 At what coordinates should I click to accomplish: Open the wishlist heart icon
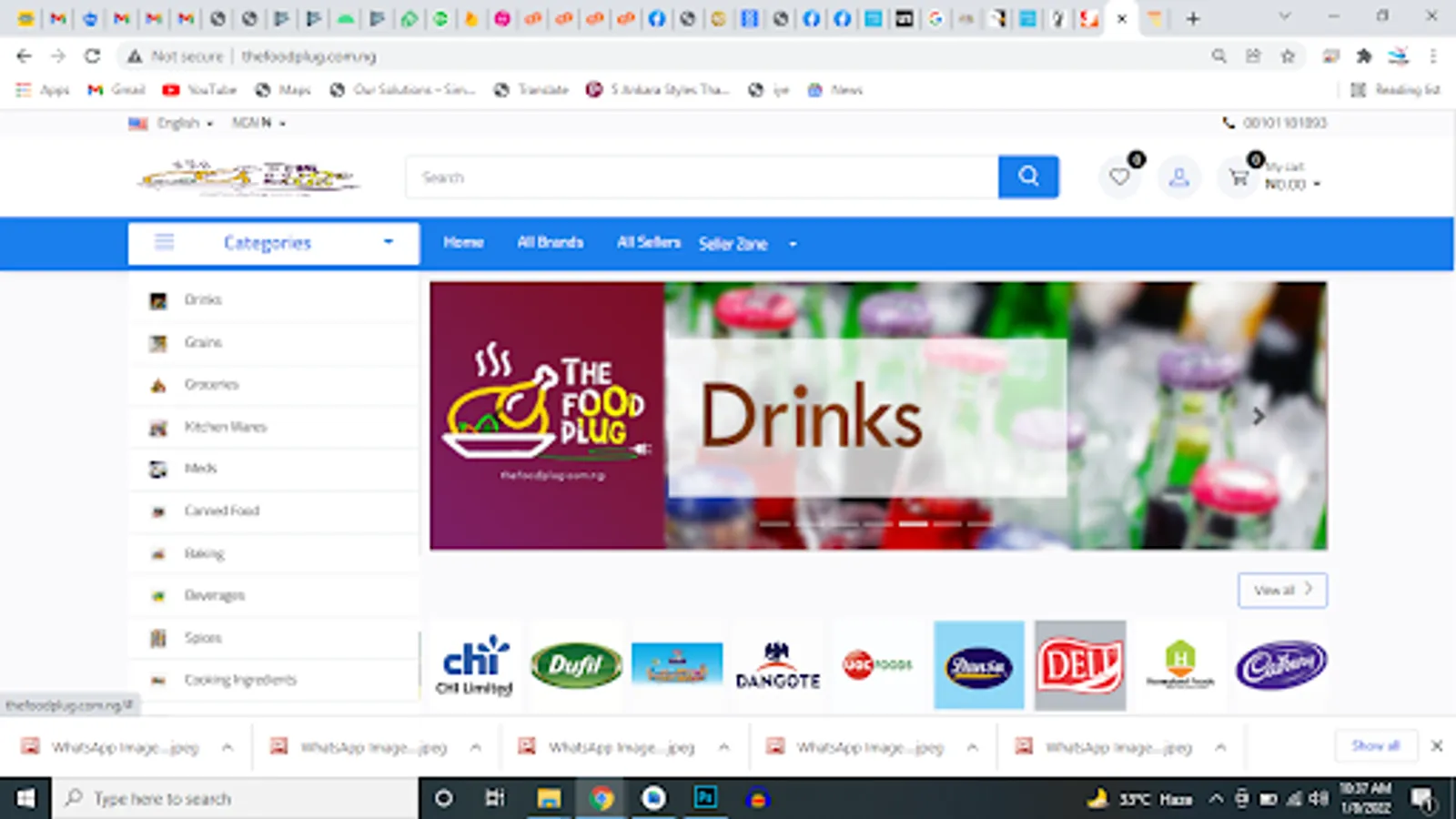(x=1119, y=177)
